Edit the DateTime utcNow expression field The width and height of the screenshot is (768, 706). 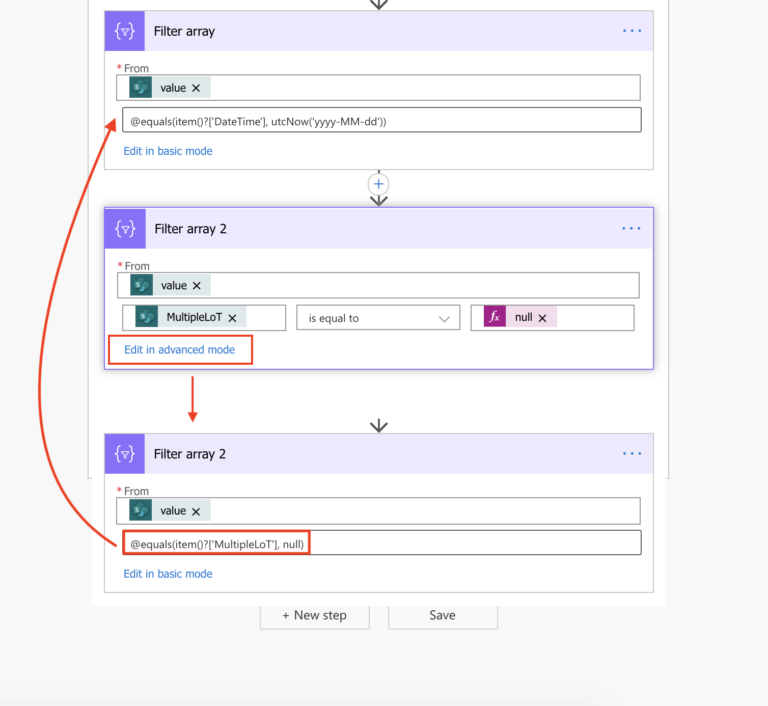coord(382,121)
